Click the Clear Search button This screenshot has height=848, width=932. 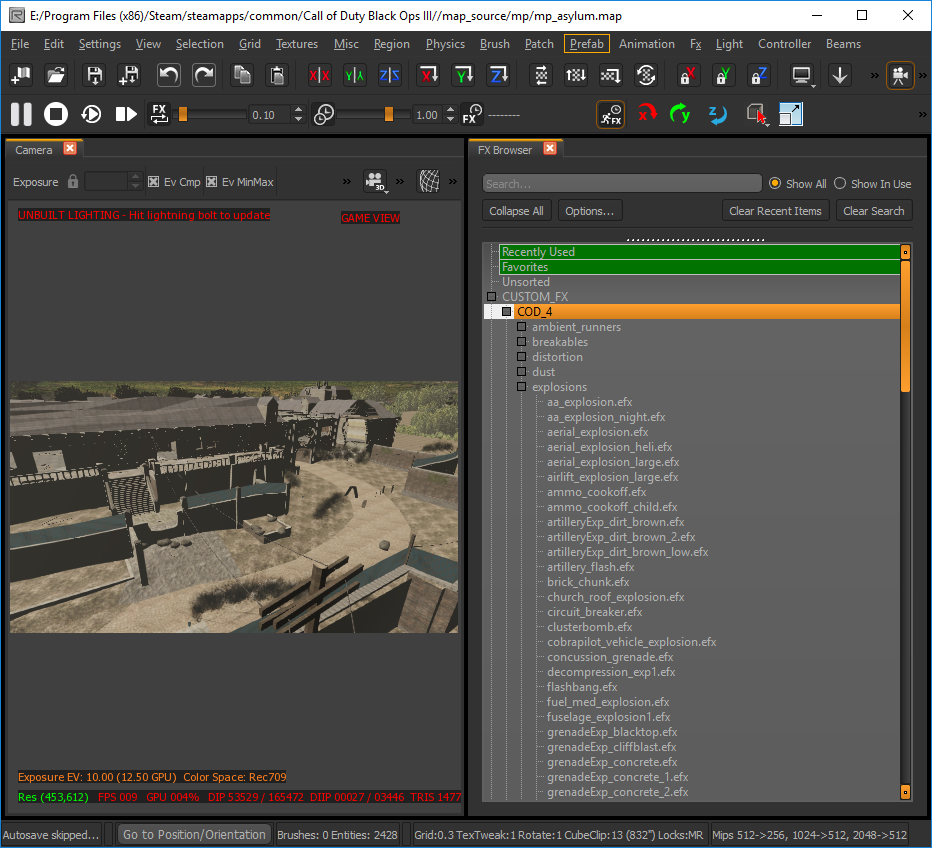[x=874, y=211]
